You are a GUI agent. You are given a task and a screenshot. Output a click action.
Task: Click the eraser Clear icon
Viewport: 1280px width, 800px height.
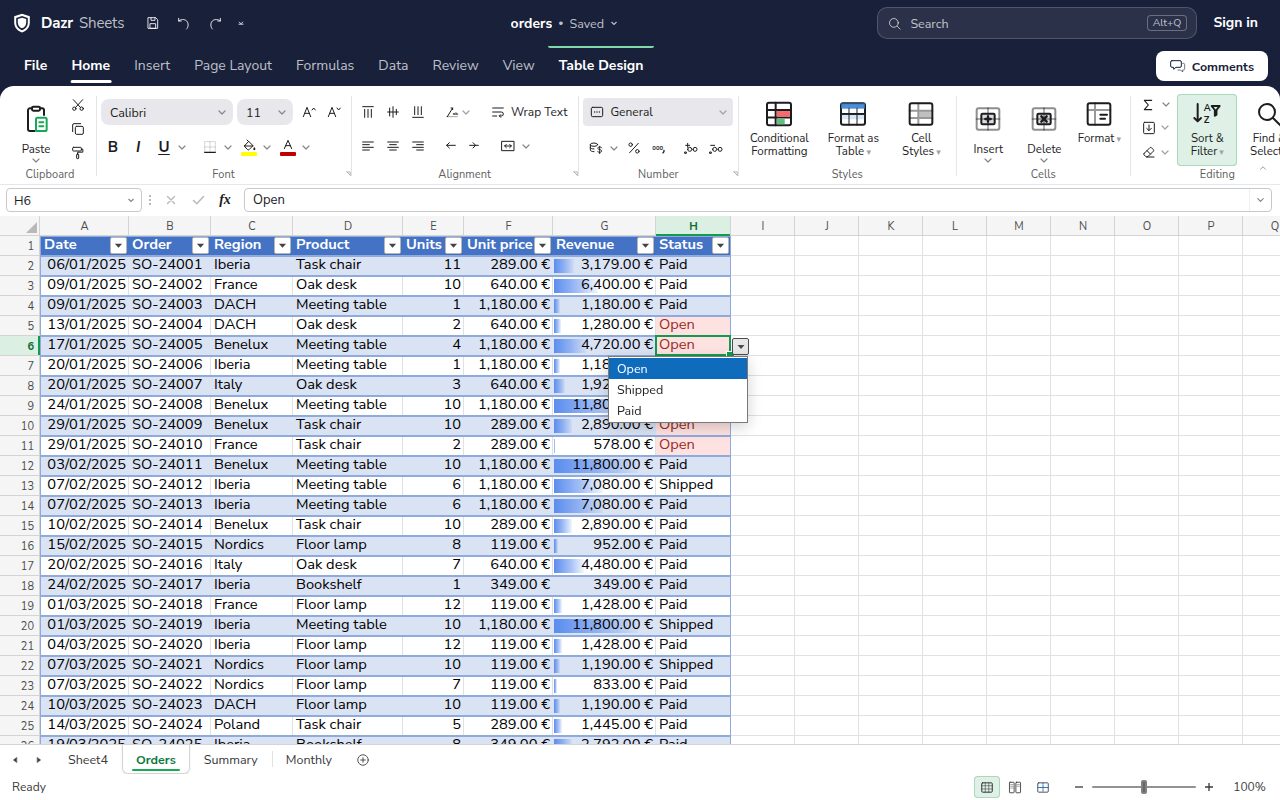[1148, 152]
